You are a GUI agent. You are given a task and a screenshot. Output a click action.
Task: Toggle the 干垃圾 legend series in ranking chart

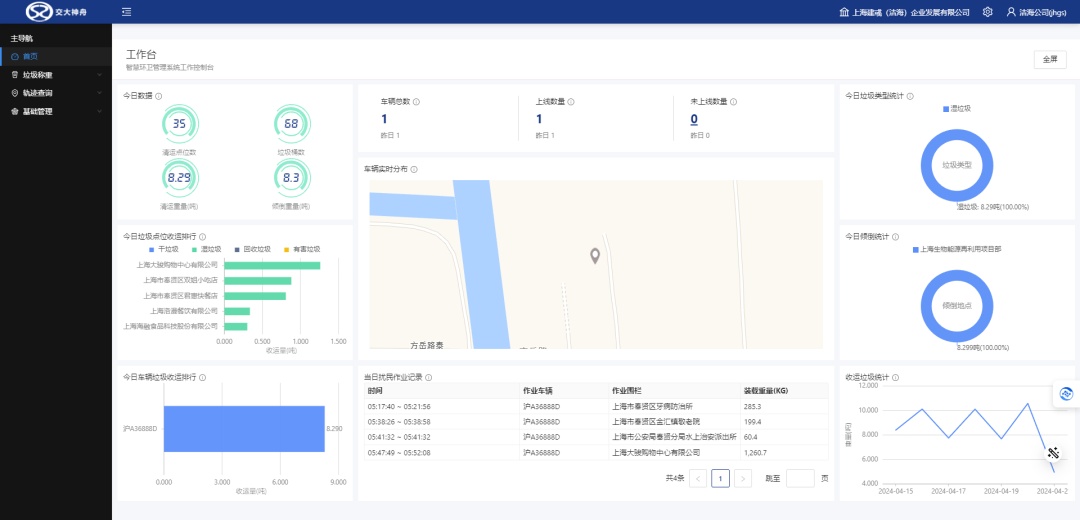tap(163, 249)
